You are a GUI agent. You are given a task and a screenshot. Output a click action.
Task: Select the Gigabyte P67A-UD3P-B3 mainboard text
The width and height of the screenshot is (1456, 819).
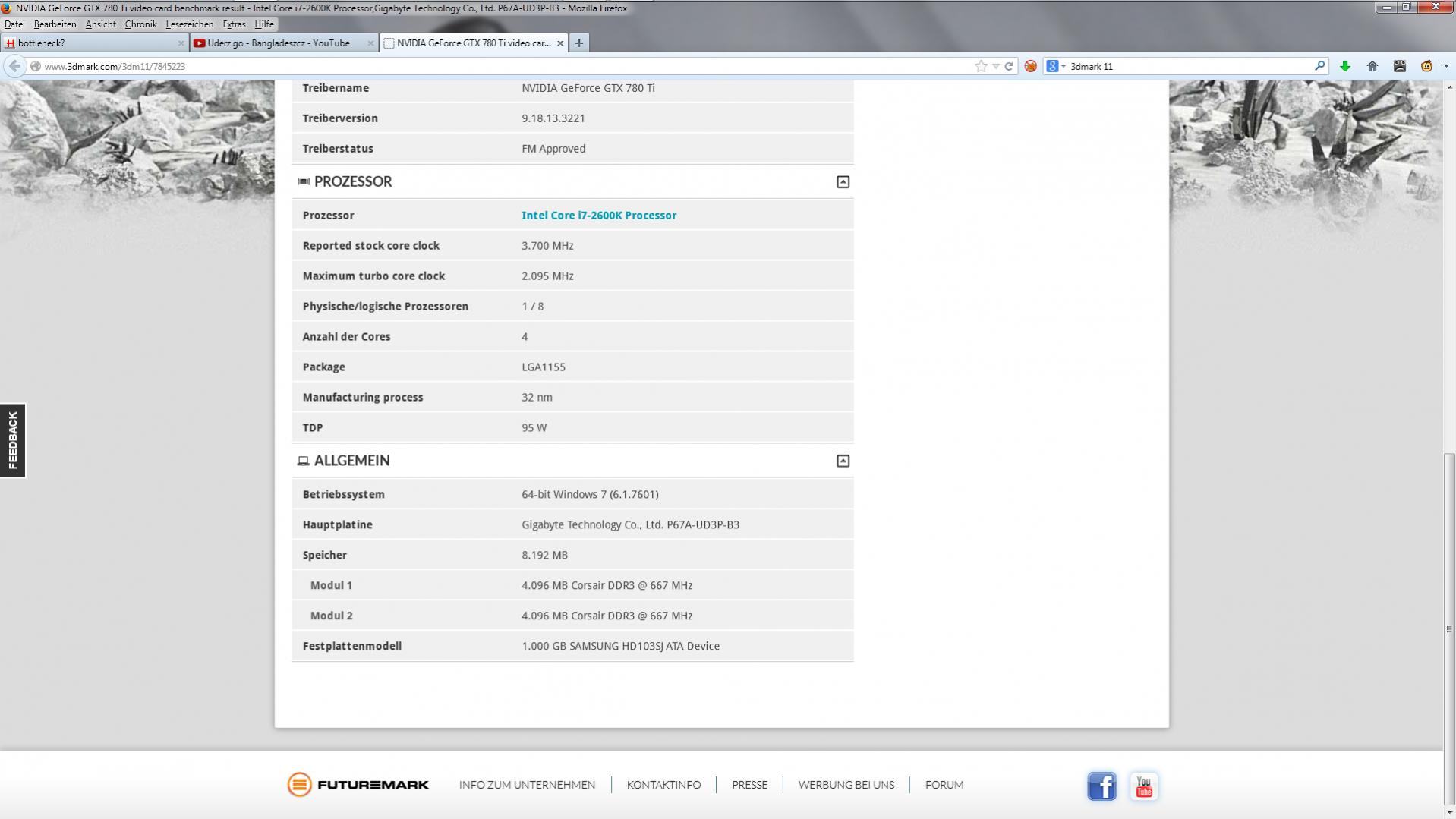pos(630,525)
